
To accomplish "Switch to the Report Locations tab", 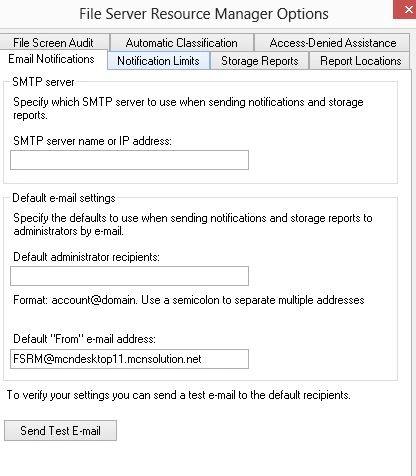I will pos(360,61).
